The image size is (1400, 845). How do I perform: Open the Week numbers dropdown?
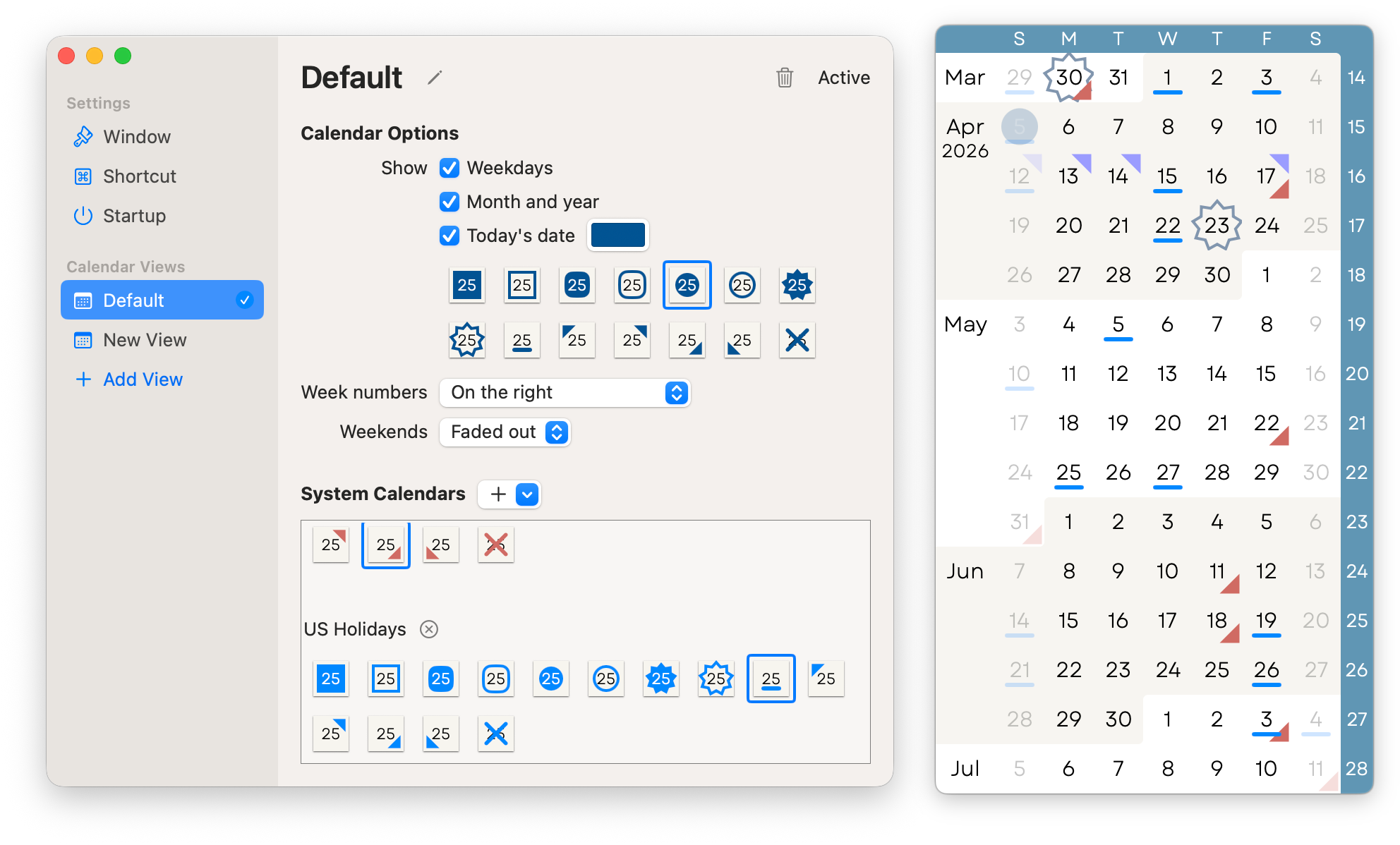pos(564,392)
